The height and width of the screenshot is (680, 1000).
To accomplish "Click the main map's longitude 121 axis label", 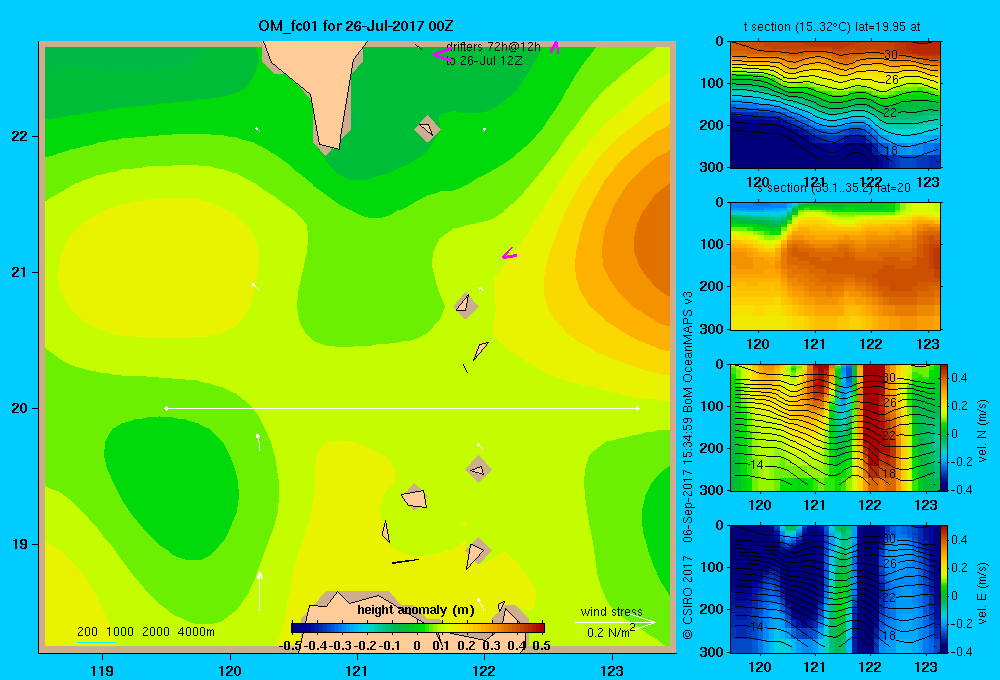I will click(x=357, y=670).
